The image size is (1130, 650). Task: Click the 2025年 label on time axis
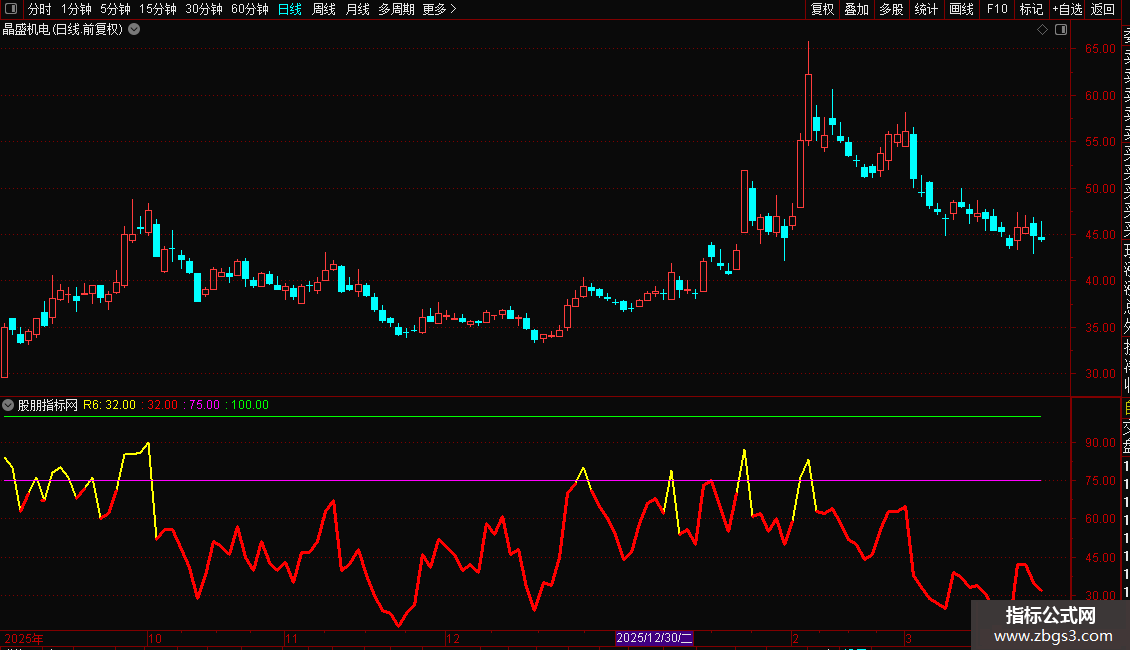24,638
